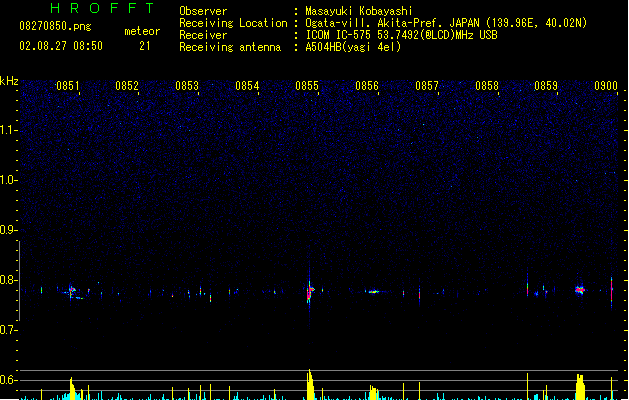The image size is (629, 400).
Task: Click the 0857 time marker
Action: tap(427, 86)
